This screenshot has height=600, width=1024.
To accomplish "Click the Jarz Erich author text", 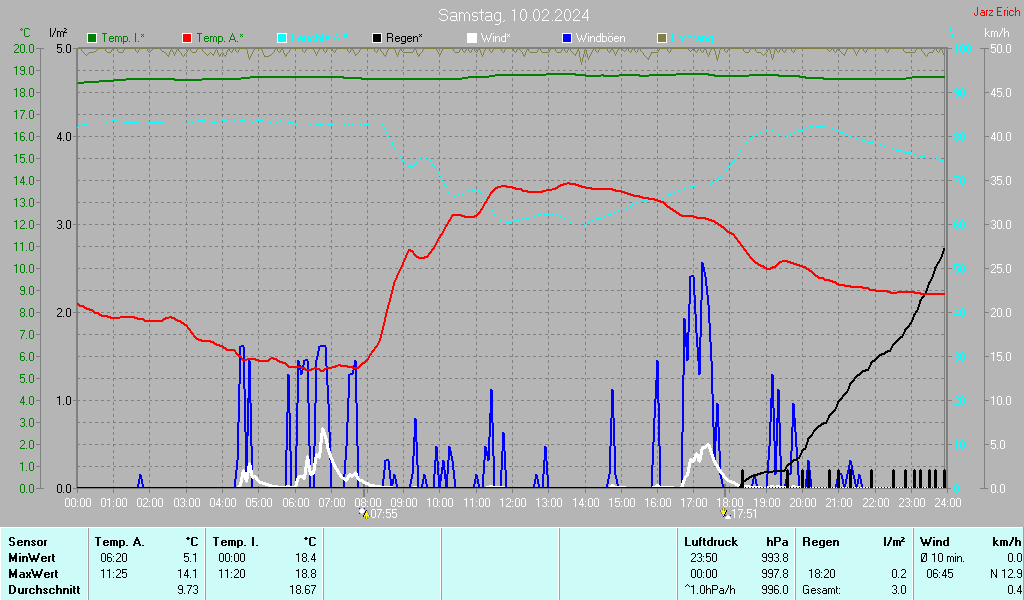I will (996, 12).
